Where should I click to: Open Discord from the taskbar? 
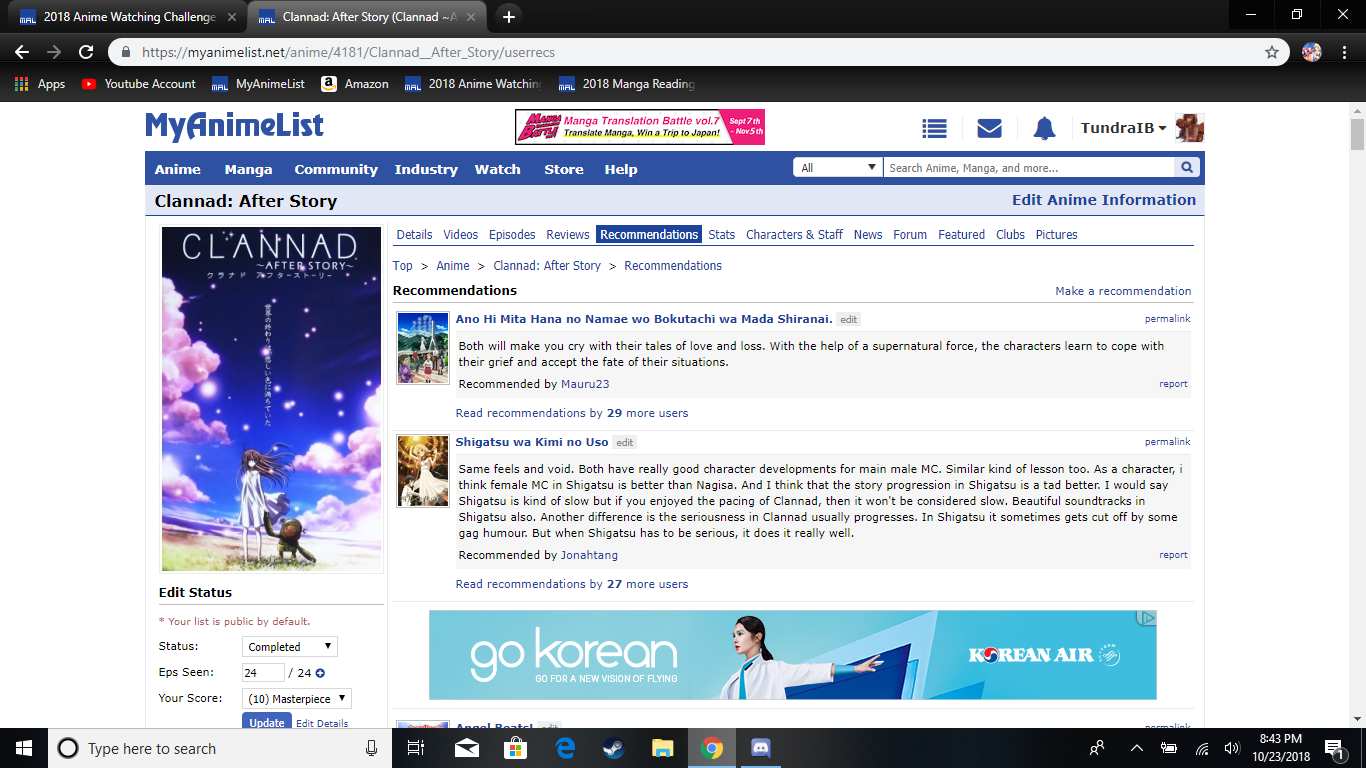pyautogui.click(x=760, y=748)
